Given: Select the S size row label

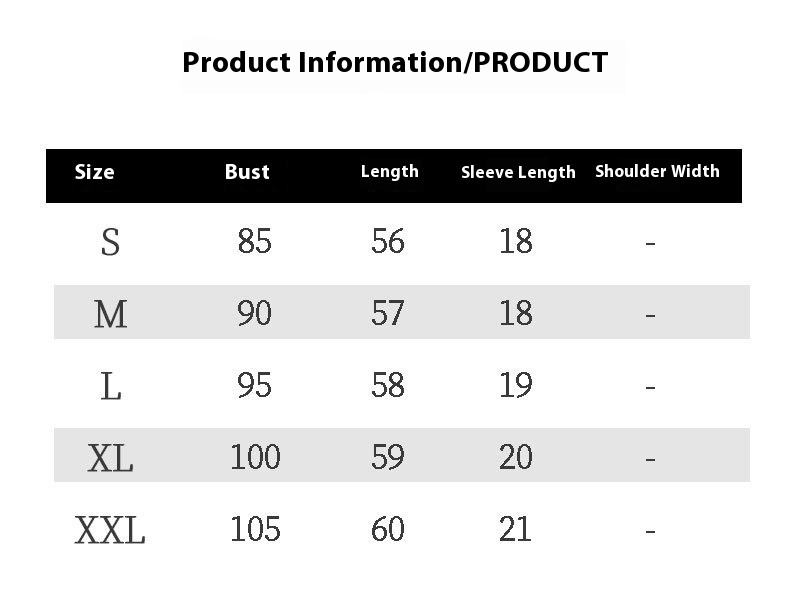Looking at the screenshot, I should pos(110,242).
